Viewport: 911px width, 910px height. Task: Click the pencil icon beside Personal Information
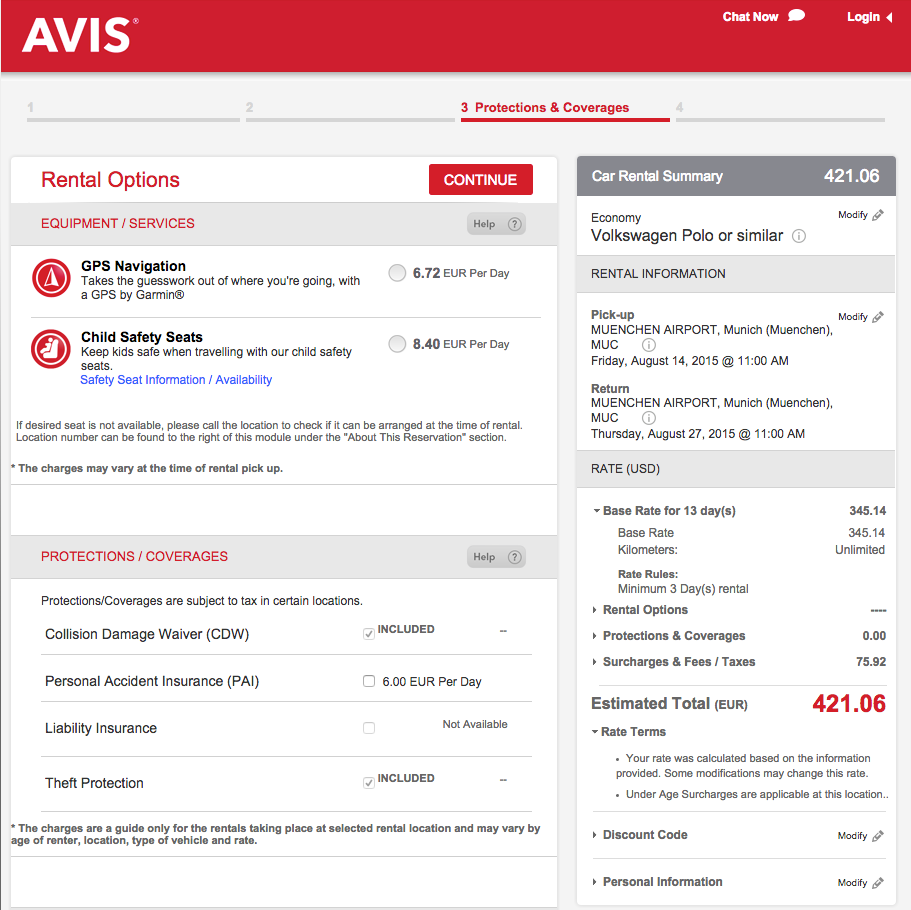pos(878,883)
